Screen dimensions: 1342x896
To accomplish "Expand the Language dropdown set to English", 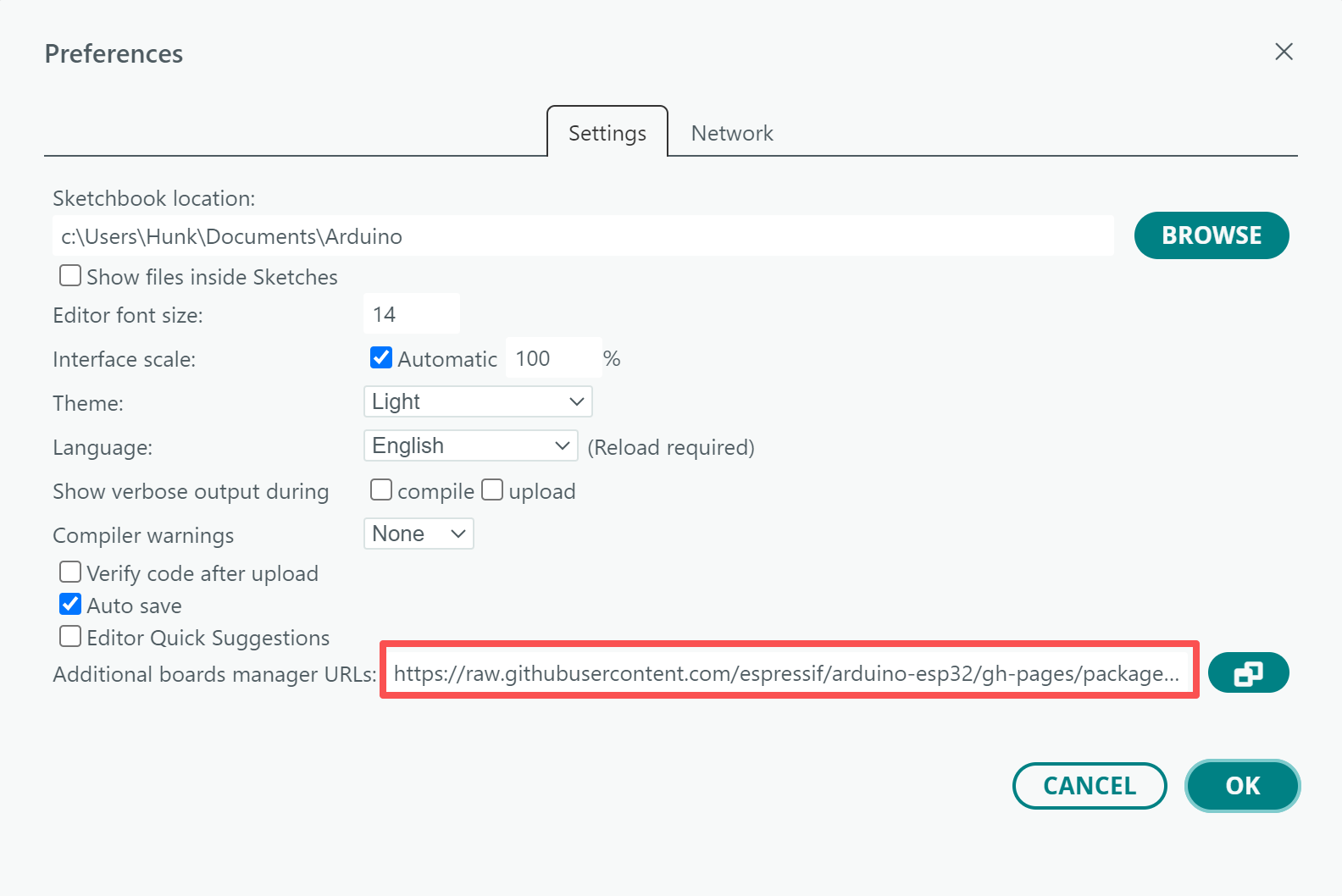I will click(x=470, y=445).
